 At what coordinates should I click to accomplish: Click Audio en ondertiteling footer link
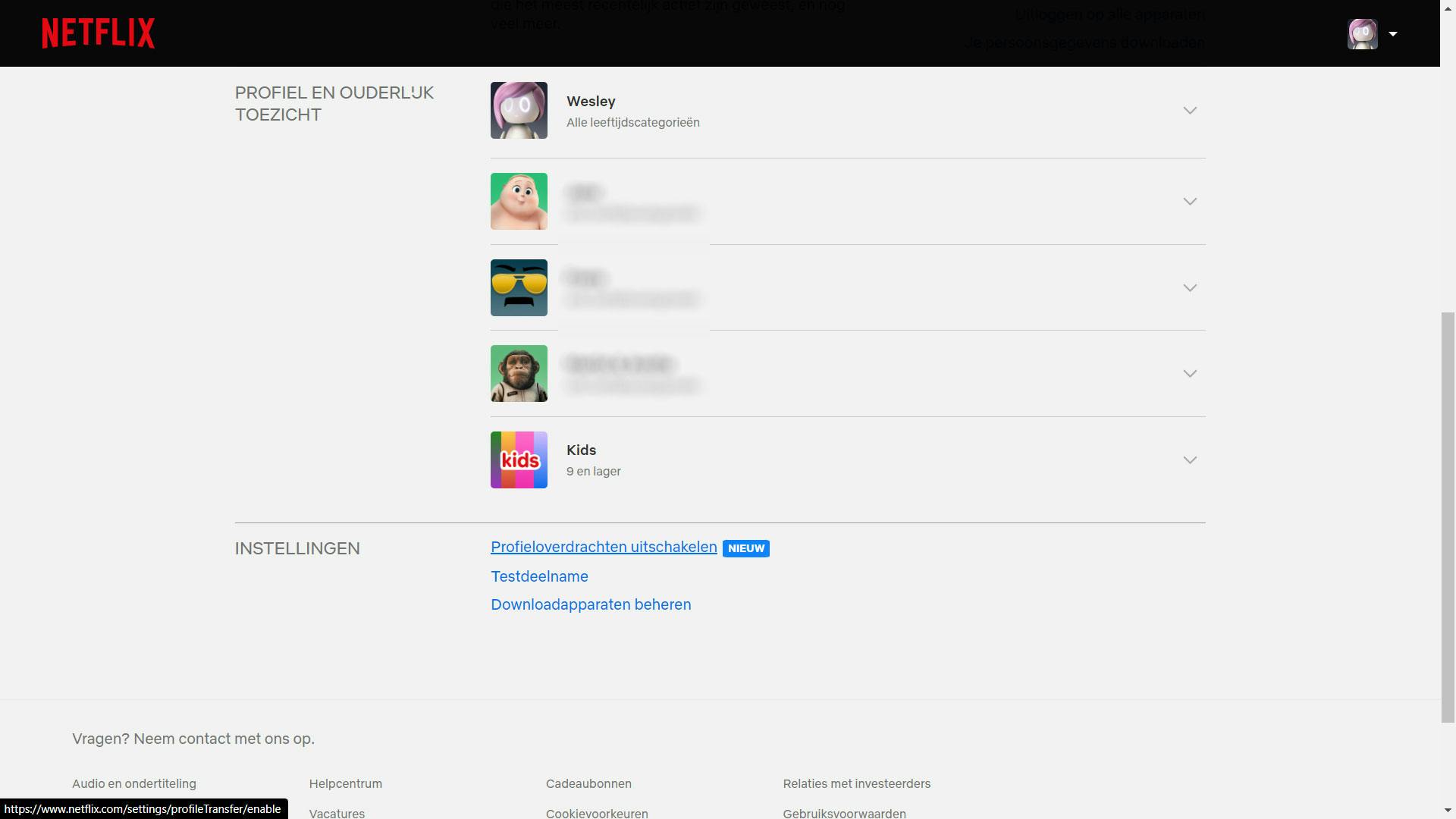coord(134,784)
